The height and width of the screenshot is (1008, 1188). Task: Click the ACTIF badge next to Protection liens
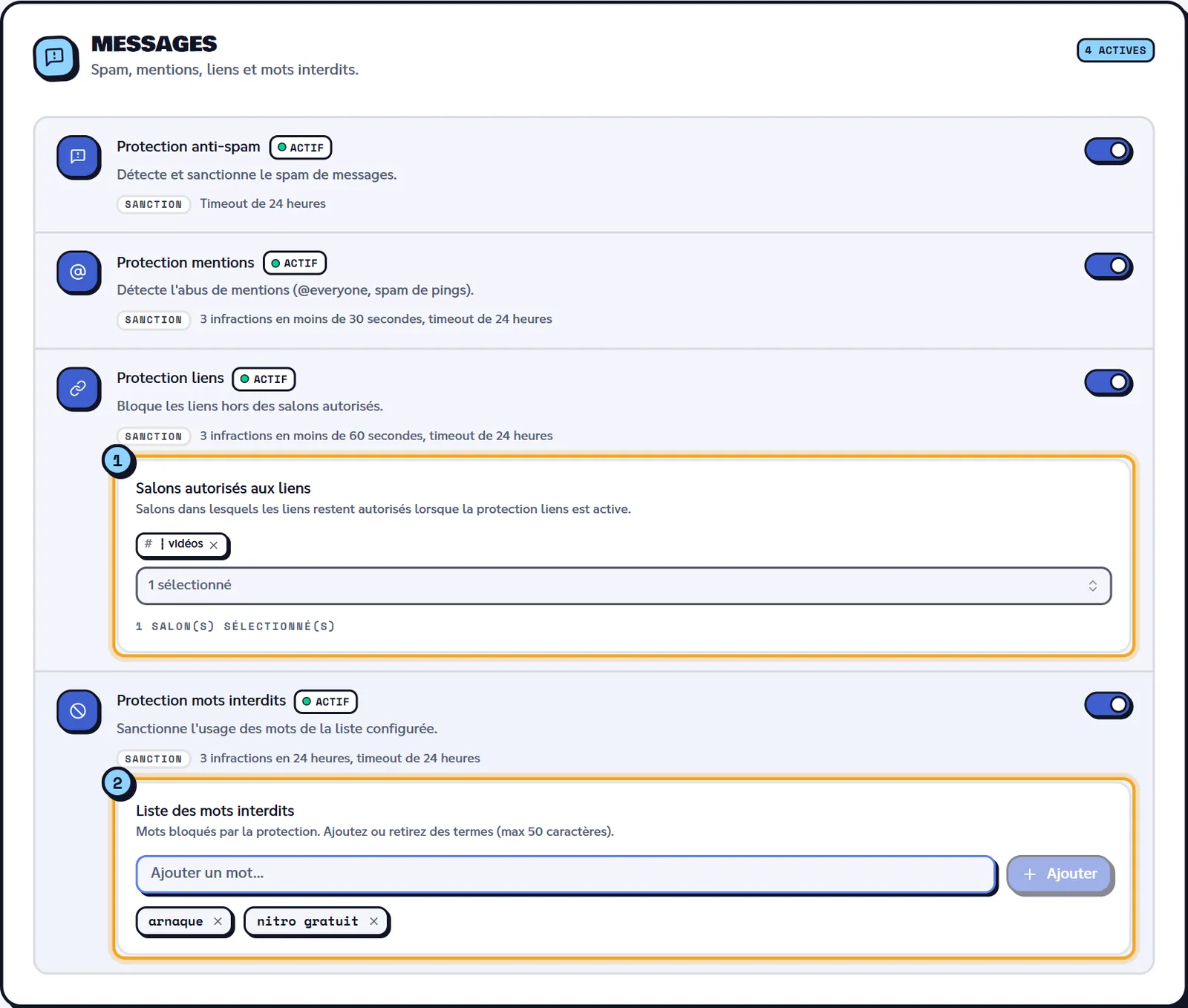[264, 379]
